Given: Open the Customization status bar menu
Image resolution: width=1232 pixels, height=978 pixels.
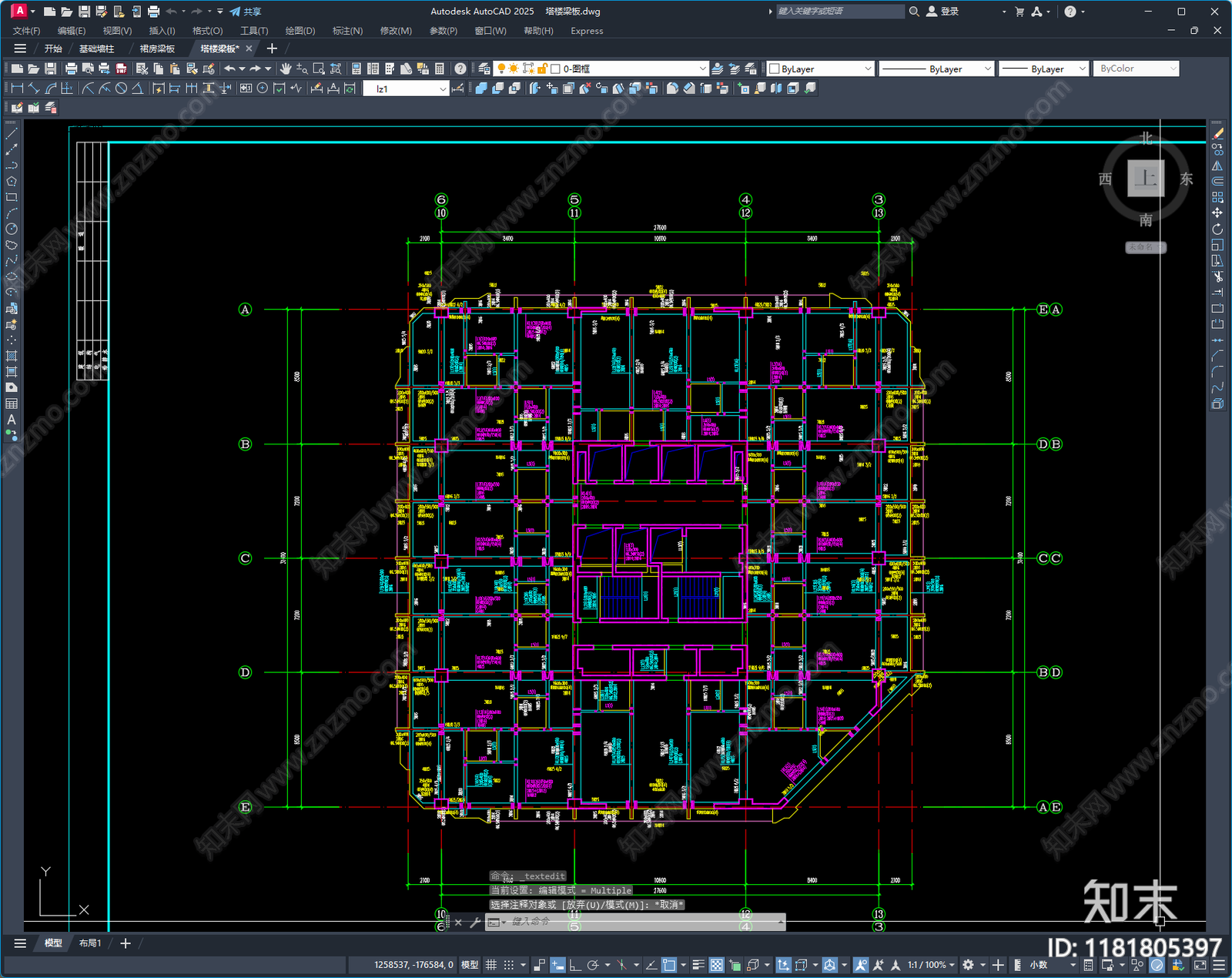Looking at the screenshot, I should click(x=1219, y=965).
